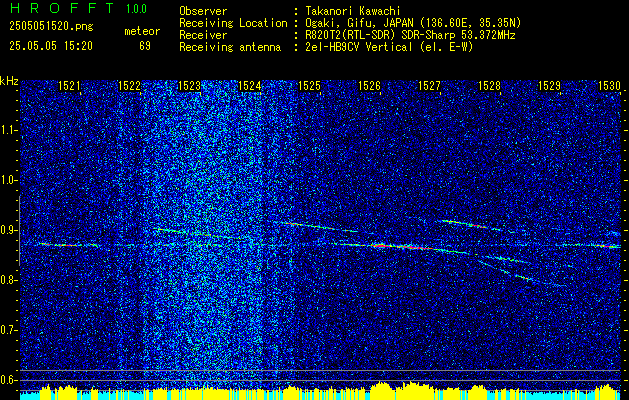Click the 0.8 kHz axis label
The image size is (629, 400).
click(8, 280)
